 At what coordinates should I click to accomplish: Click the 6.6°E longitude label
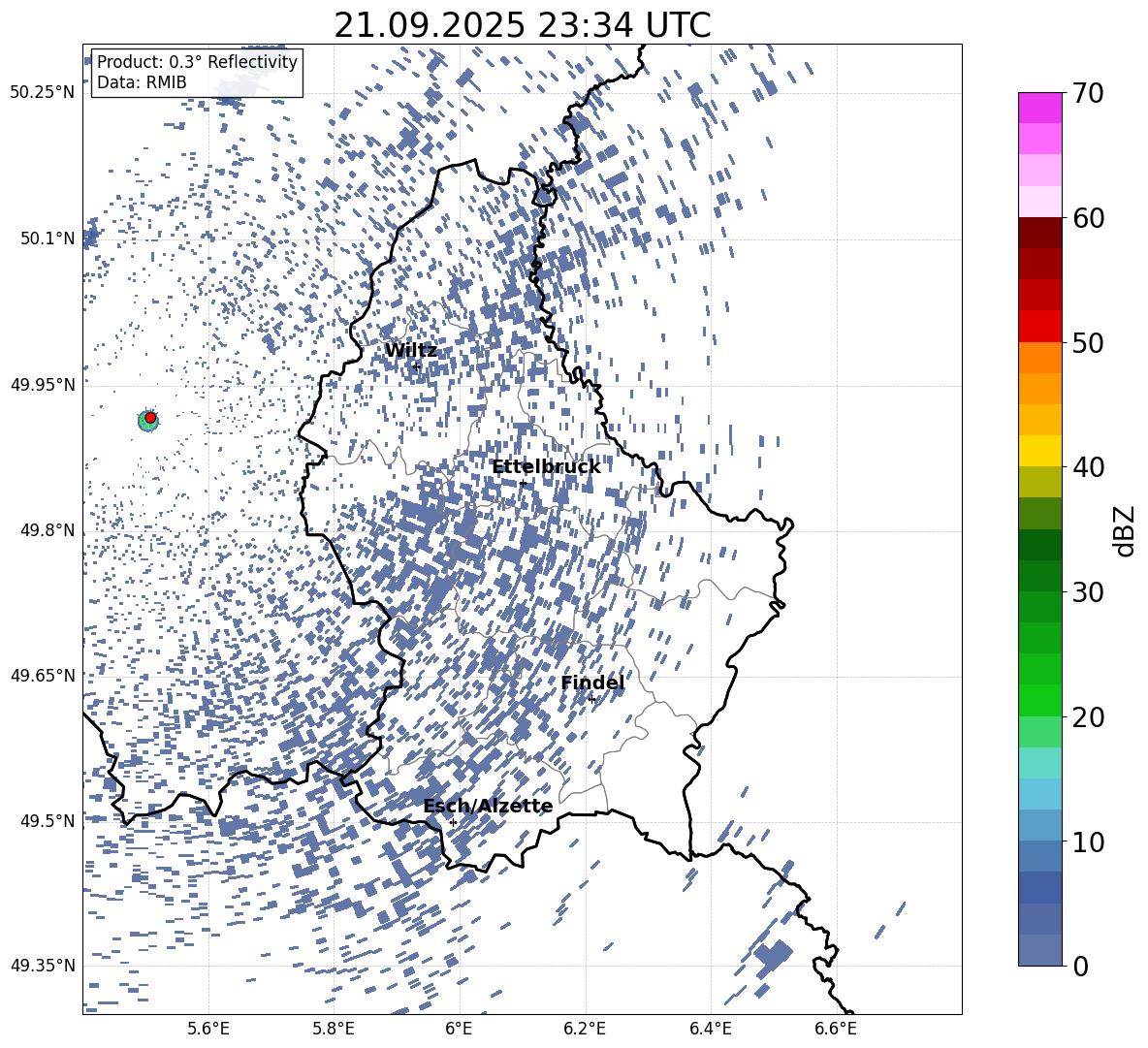(x=836, y=1029)
